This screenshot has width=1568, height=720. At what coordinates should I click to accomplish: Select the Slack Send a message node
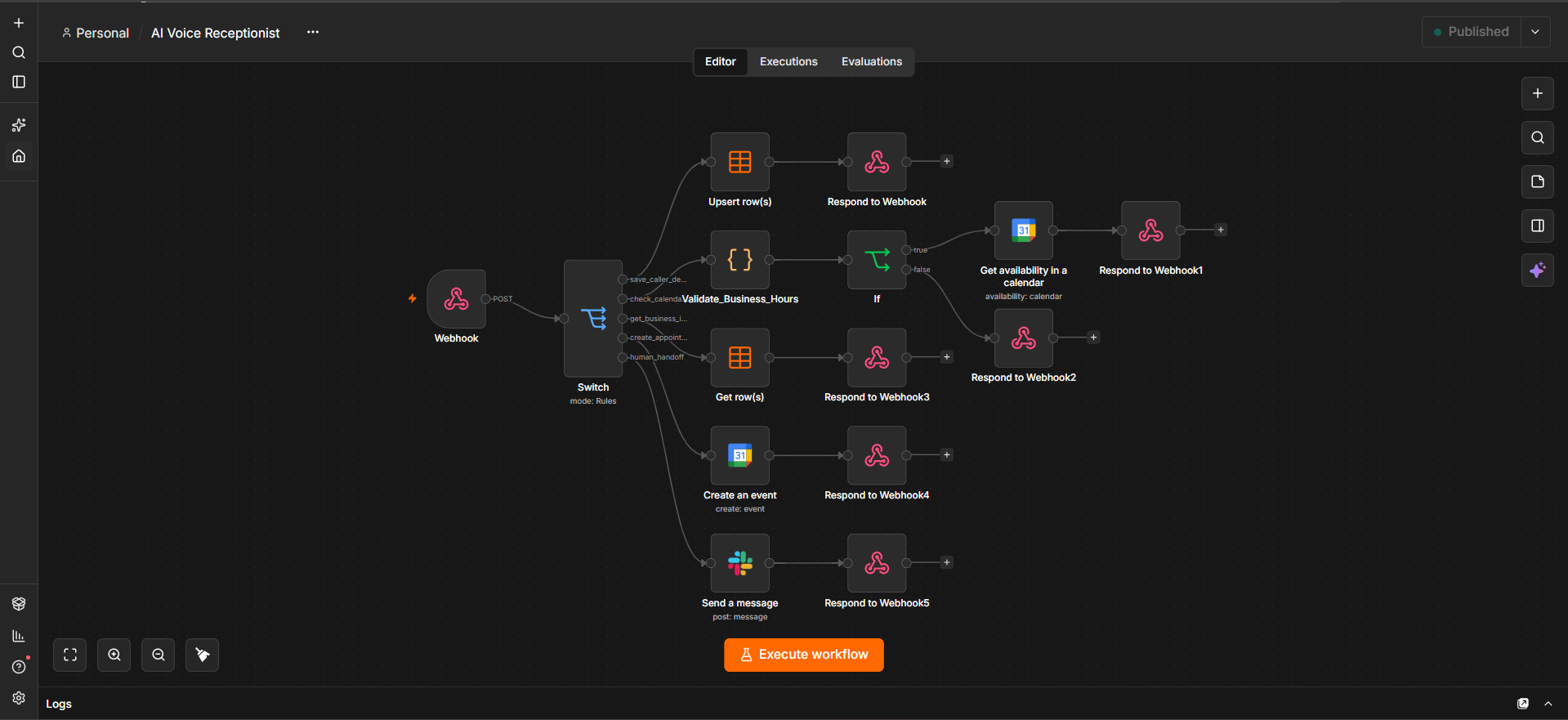click(x=740, y=563)
